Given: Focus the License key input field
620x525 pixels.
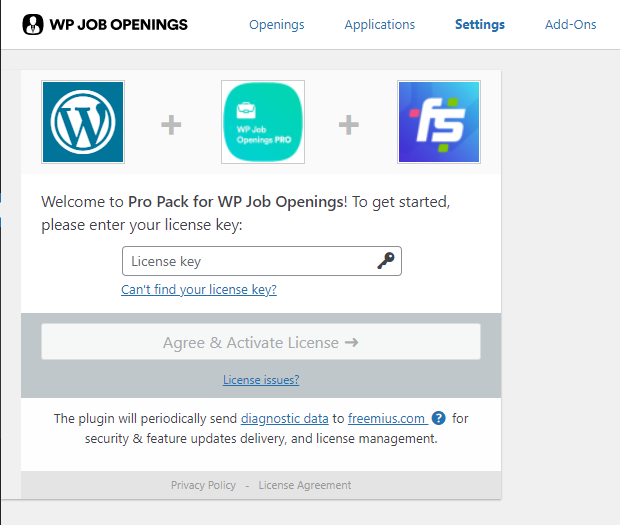Looking at the screenshot, I should coord(262,261).
